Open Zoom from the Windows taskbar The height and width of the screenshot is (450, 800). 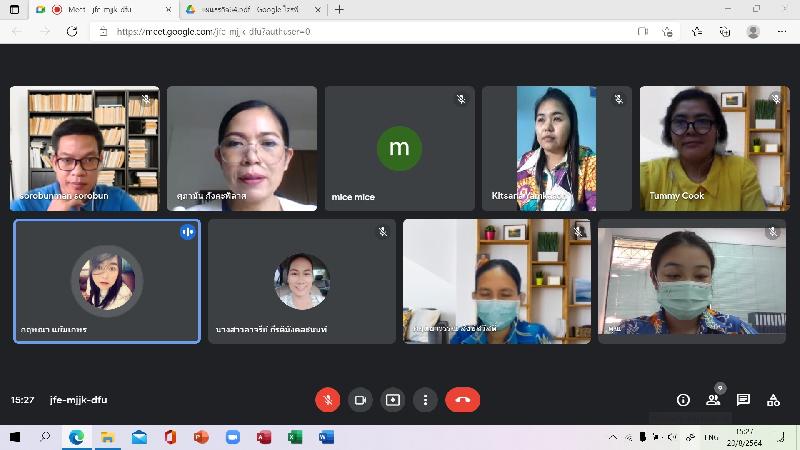tap(233, 437)
